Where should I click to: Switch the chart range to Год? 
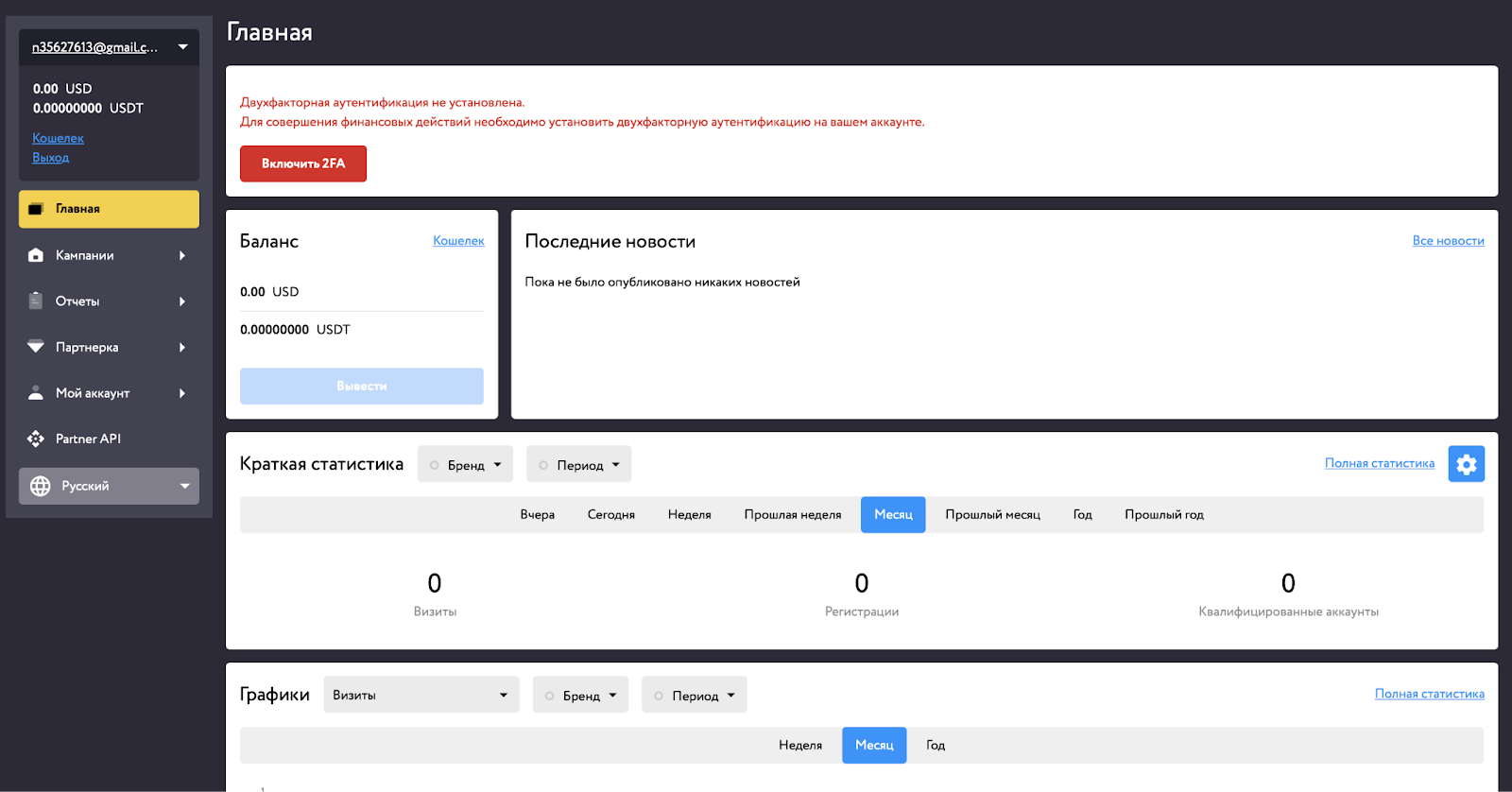coord(936,746)
